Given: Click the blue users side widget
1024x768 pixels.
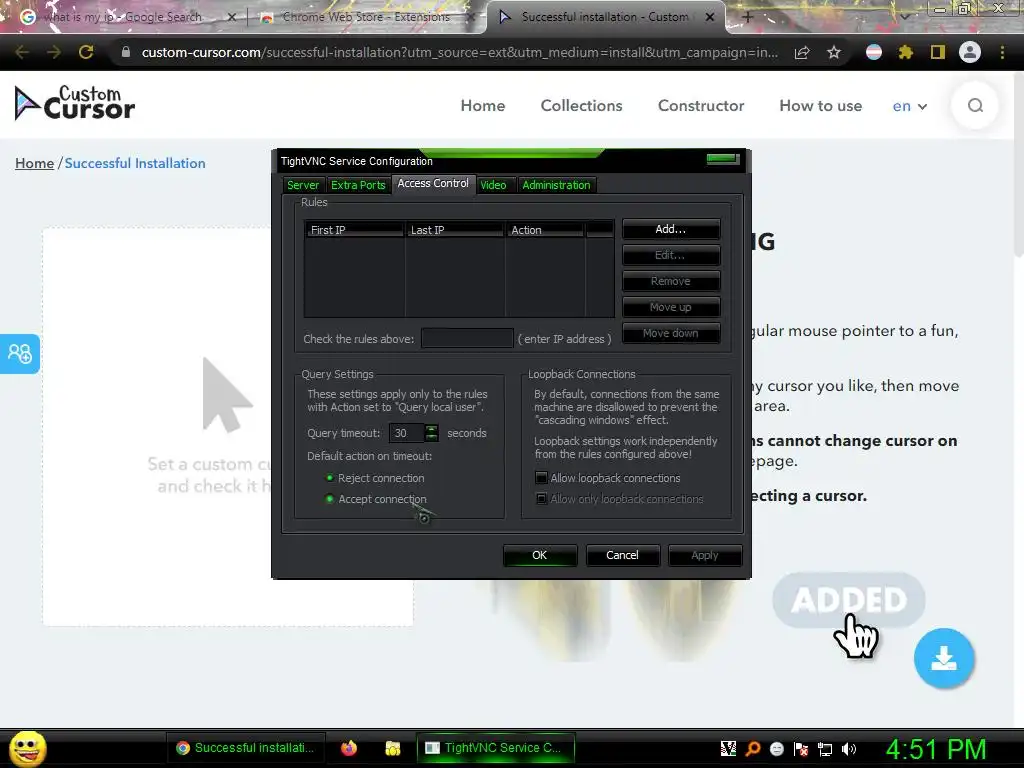Looking at the screenshot, I should point(20,353).
